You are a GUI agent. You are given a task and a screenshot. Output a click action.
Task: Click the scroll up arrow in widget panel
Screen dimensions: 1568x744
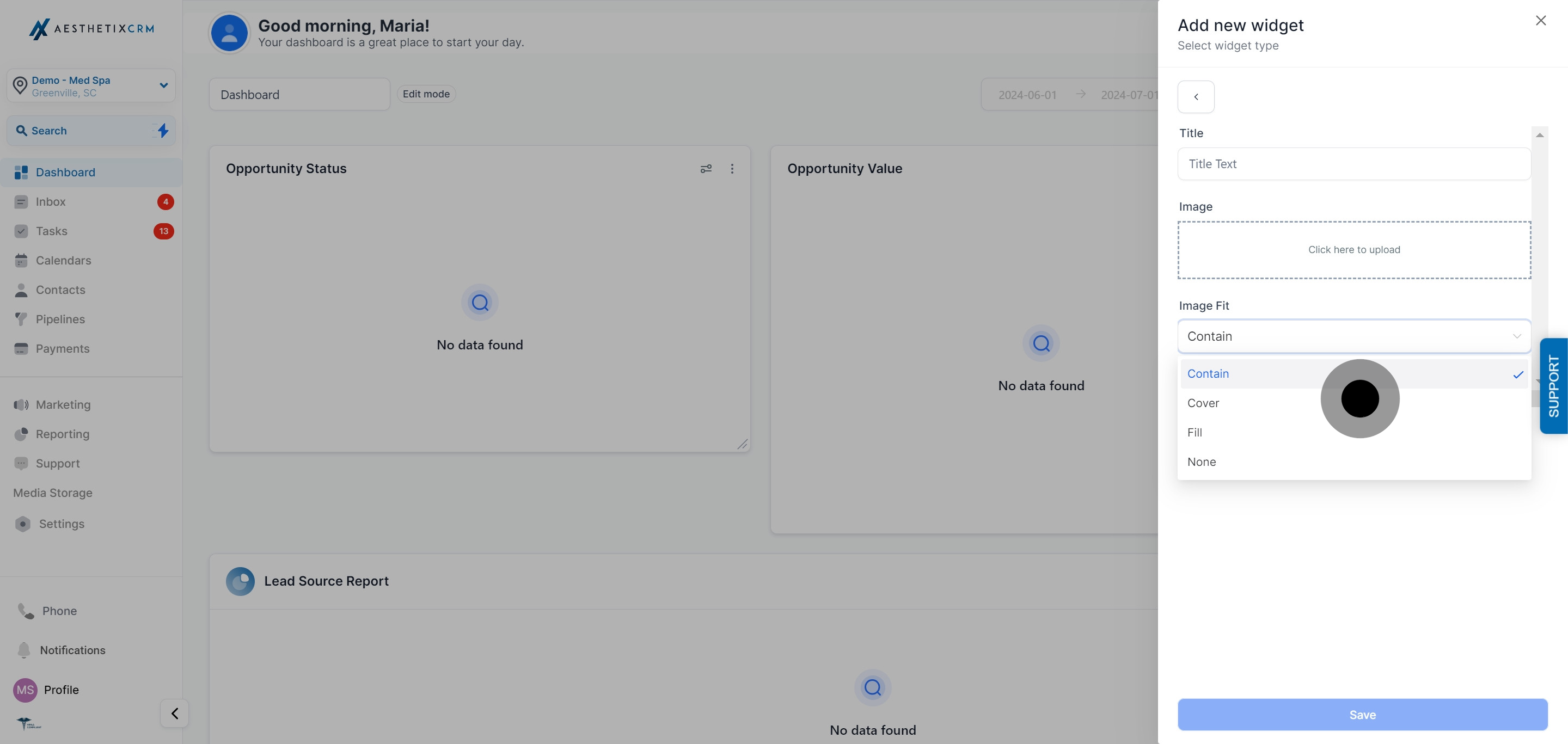(1539, 135)
